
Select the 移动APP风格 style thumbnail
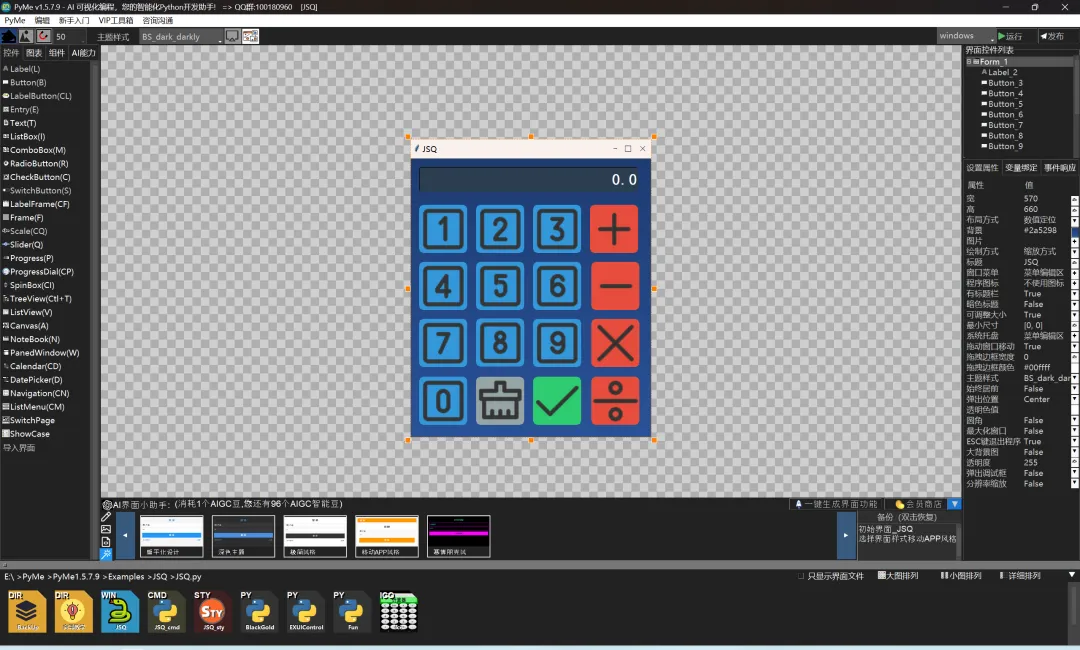tap(386, 536)
